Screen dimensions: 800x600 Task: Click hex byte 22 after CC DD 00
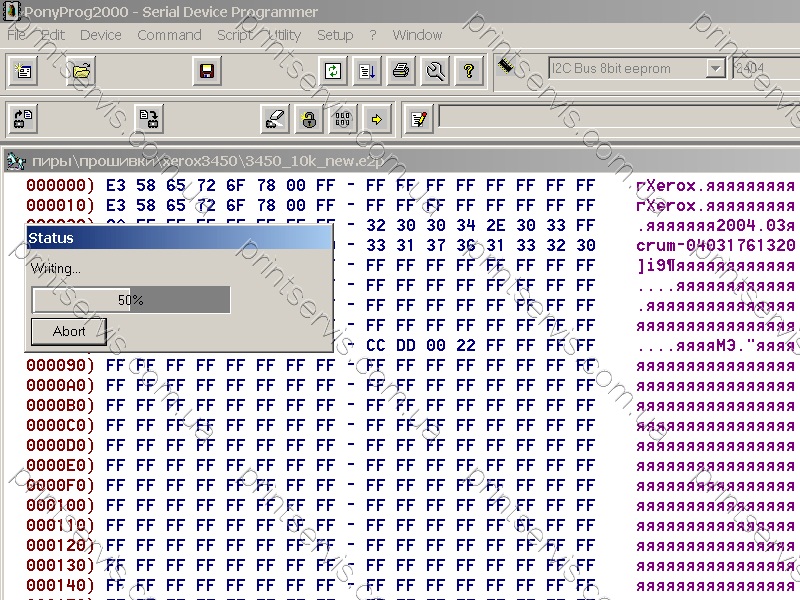point(465,345)
